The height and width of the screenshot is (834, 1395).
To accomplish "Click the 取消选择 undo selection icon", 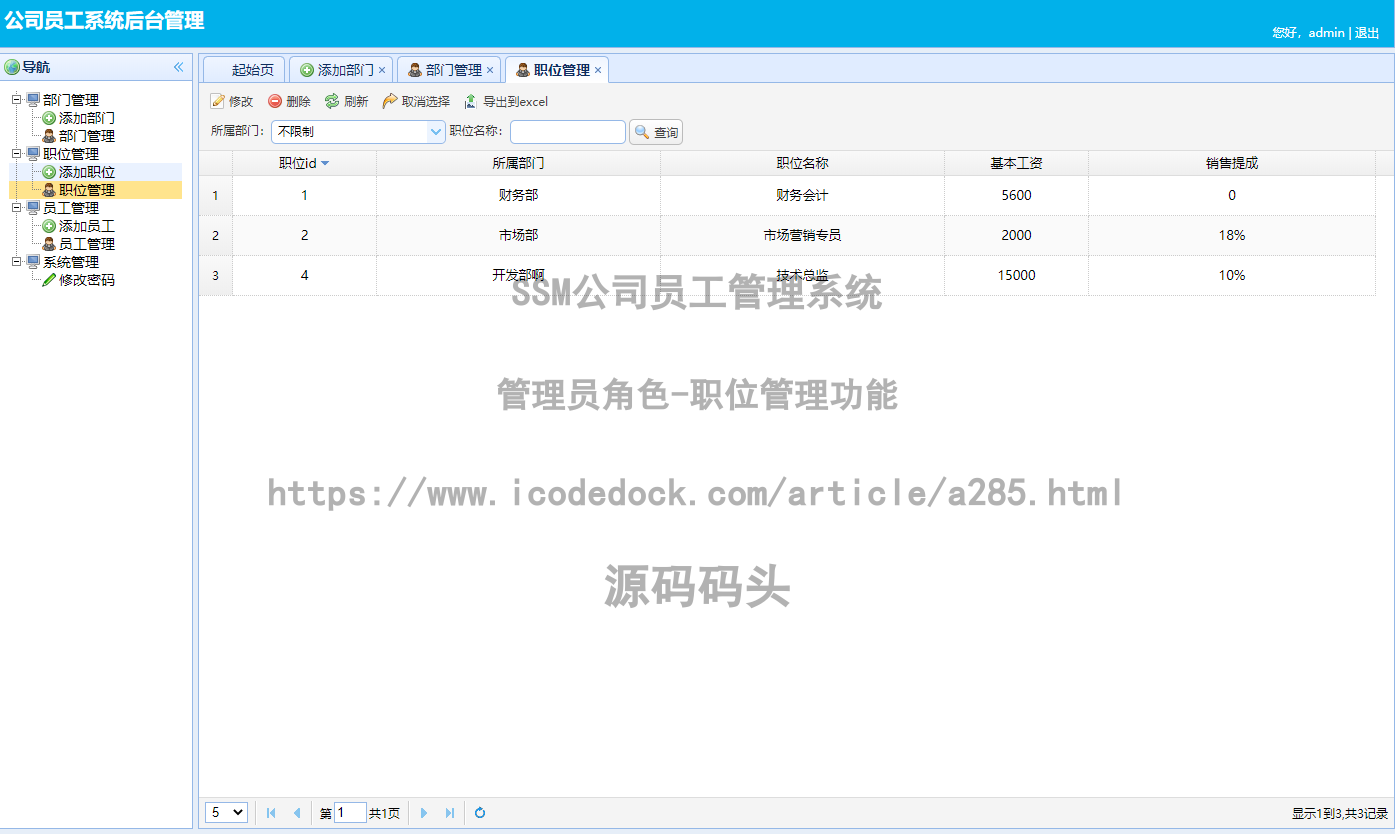I will point(390,102).
